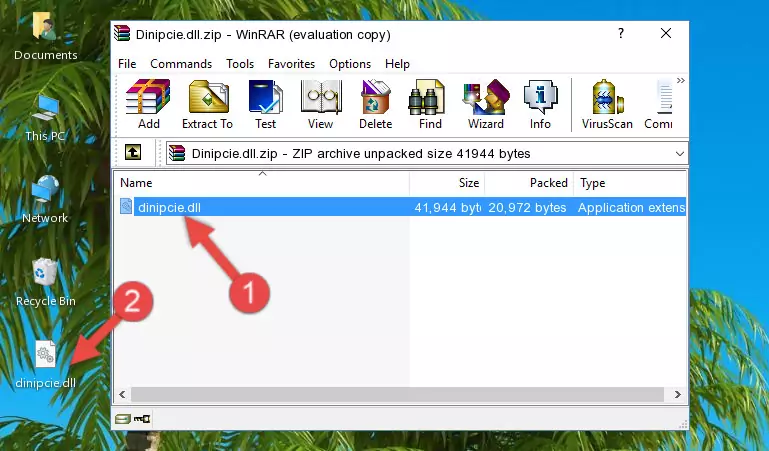Start the VirusScan tool
This screenshot has height=451, width=769.
click(607, 104)
